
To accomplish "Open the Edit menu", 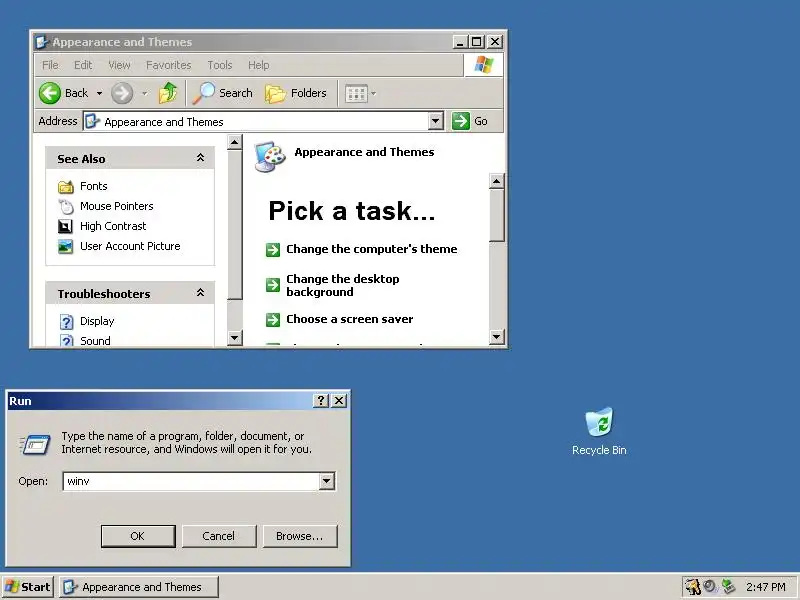I will [x=83, y=65].
